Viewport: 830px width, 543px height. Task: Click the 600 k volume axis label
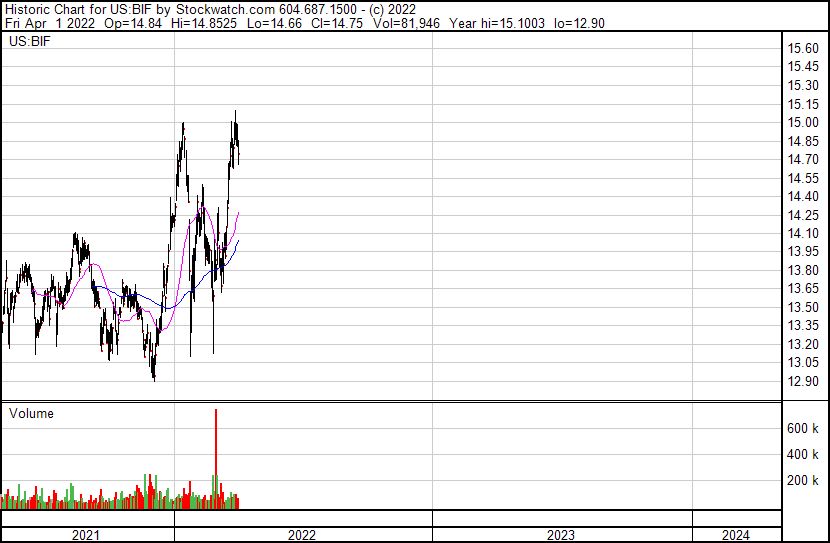point(803,428)
